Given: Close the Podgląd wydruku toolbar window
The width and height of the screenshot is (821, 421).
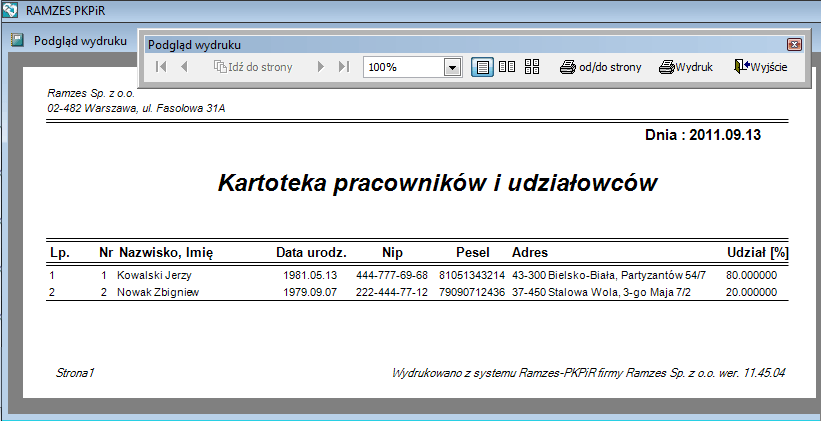Looking at the screenshot, I should tap(794, 45).
